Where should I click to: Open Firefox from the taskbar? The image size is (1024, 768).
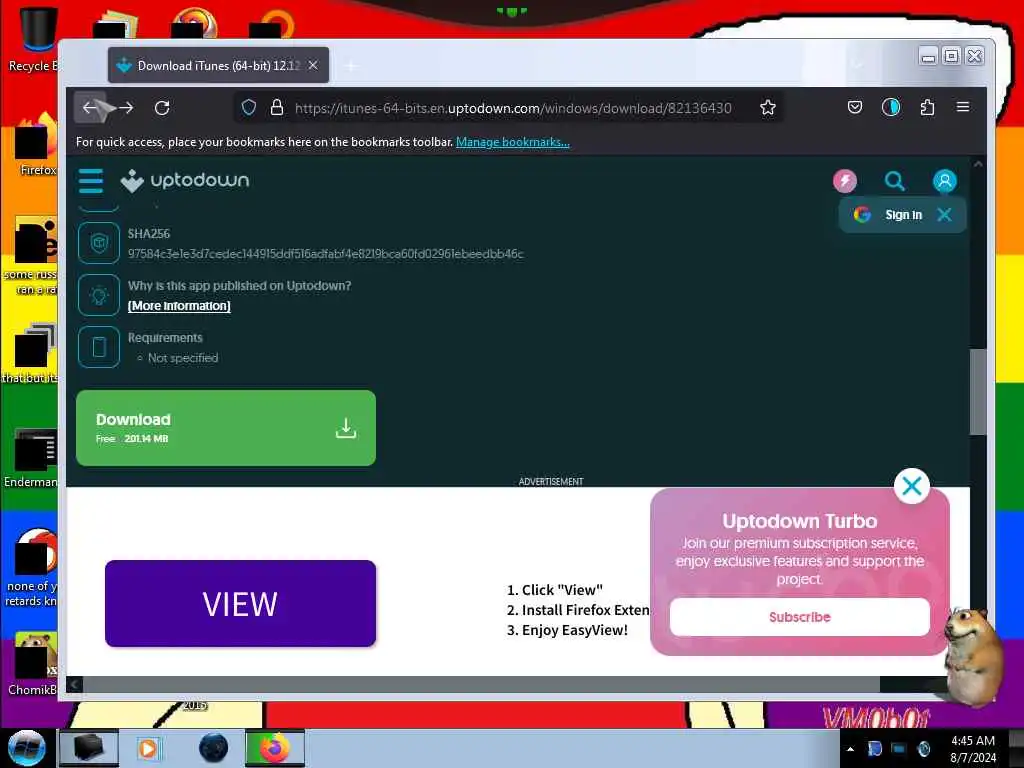click(x=275, y=748)
